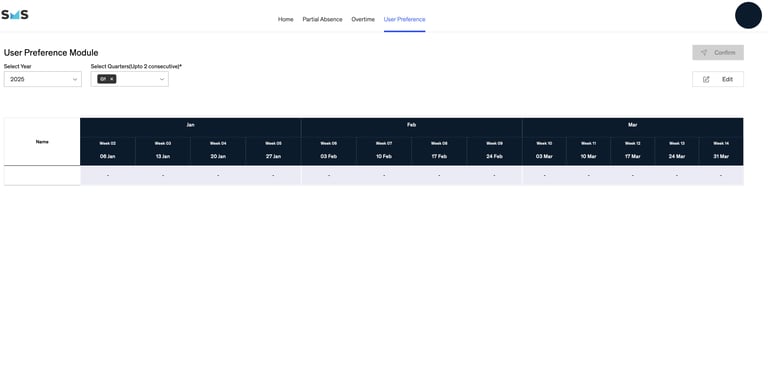Image resolution: width=768 pixels, height=376 pixels.
Task: Click the Confirm button
Action: coord(718,52)
